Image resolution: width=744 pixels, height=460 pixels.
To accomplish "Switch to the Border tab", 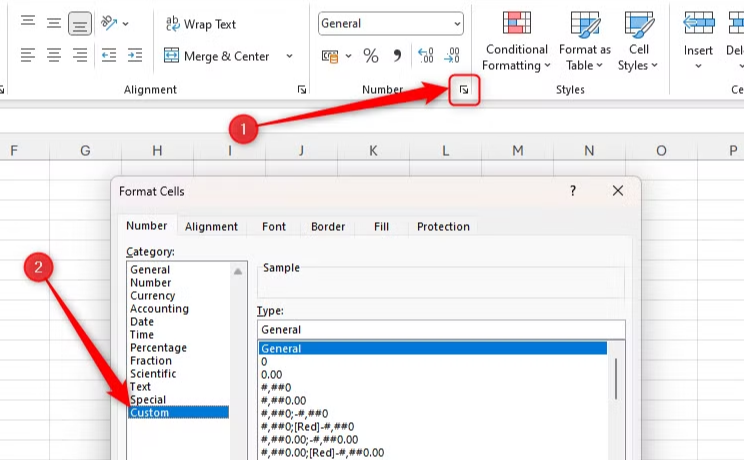I will coord(328,226).
